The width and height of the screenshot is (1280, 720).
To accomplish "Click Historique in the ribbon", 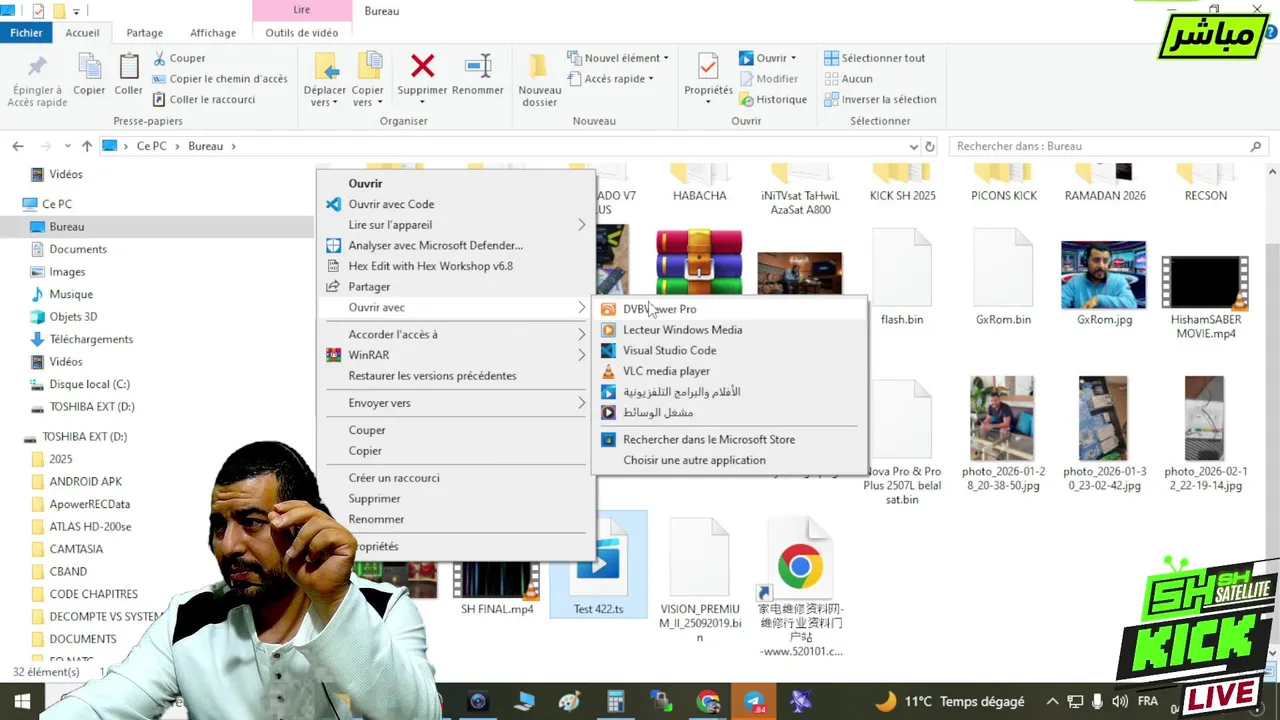I will pos(773,99).
